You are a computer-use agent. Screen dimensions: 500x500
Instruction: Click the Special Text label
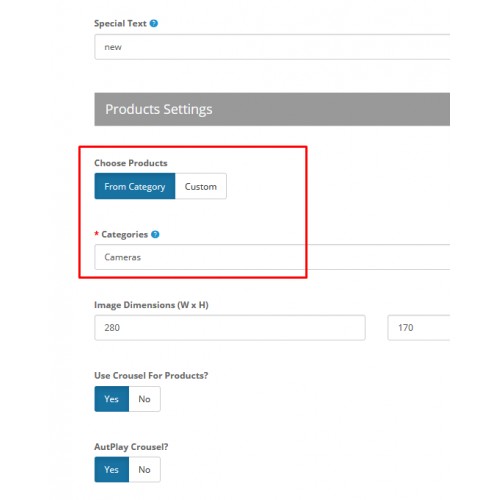pos(120,23)
